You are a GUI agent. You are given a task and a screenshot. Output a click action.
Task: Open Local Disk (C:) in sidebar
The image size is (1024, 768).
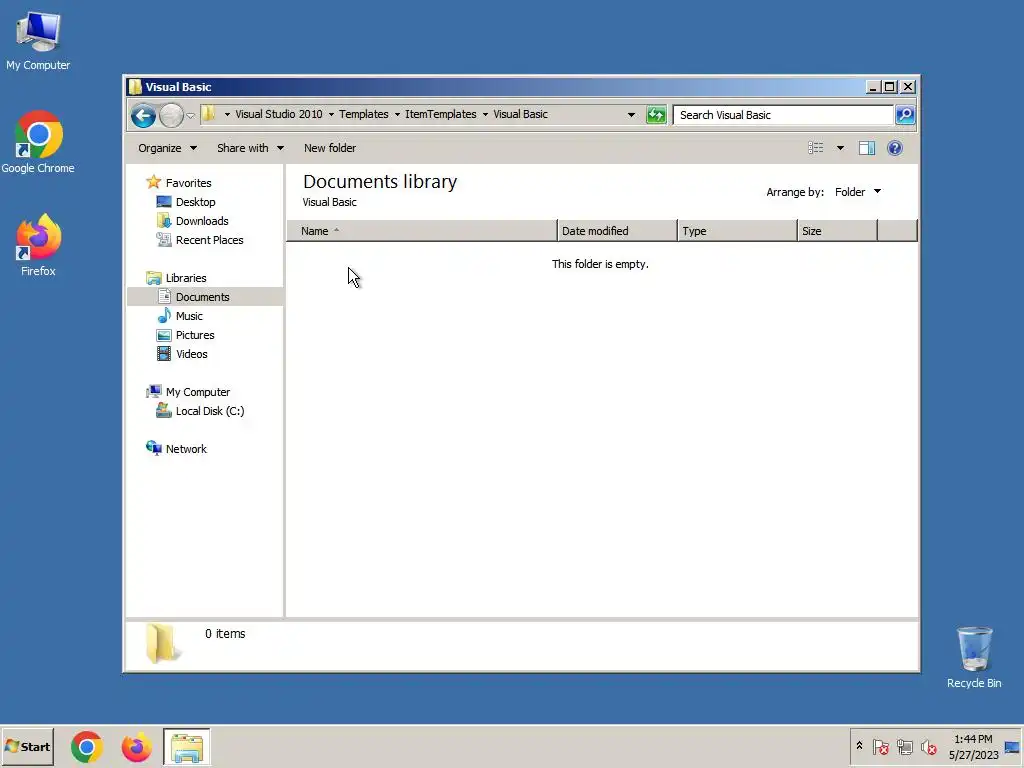210,411
